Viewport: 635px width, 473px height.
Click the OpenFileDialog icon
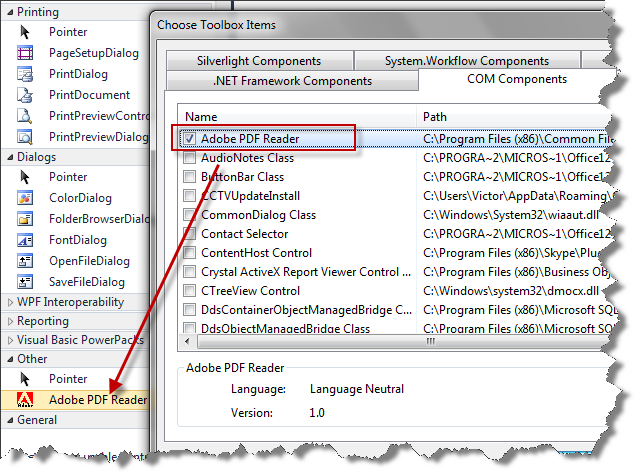[x=25, y=261]
